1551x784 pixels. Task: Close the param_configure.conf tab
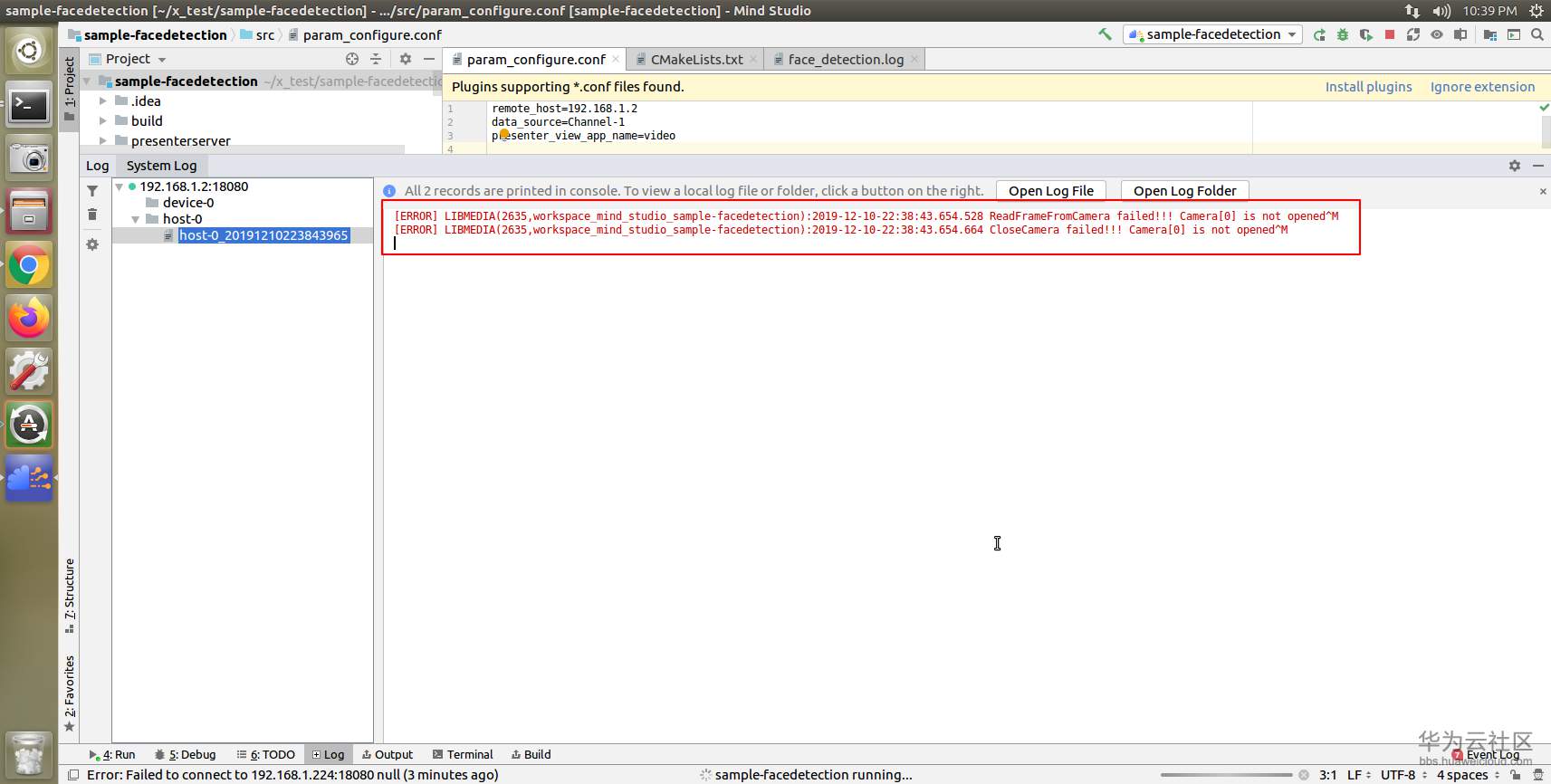pyautogui.click(x=616, y=59)
